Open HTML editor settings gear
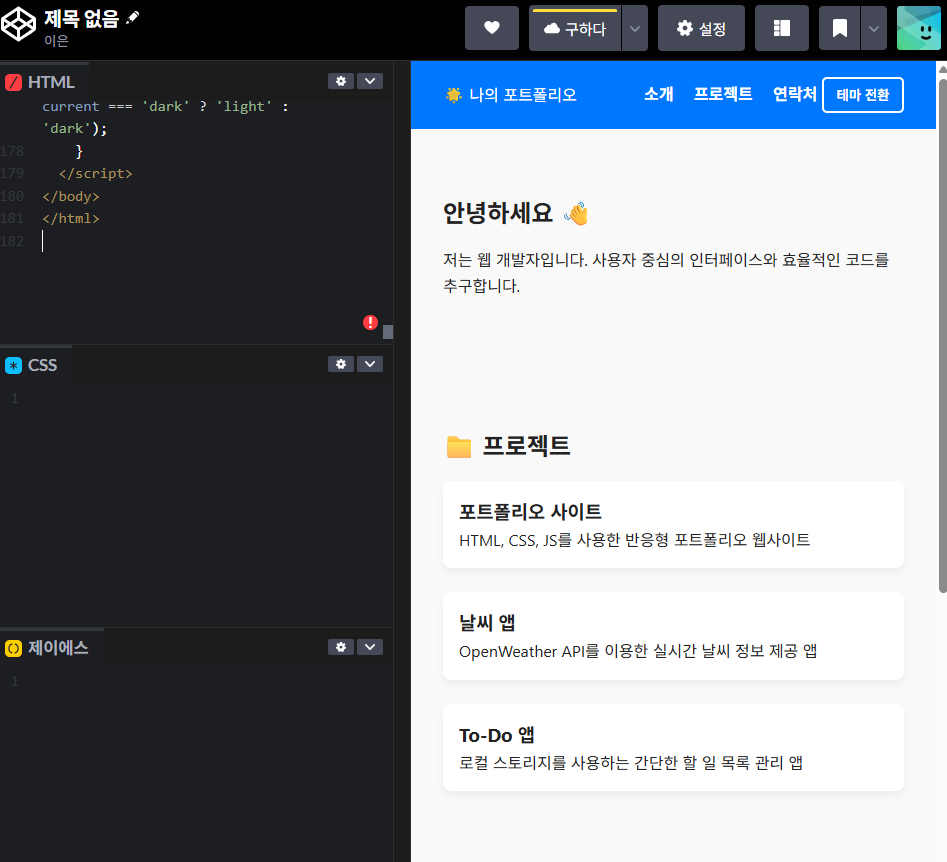Screen dimensions: 947x862 tap(341, 81)
